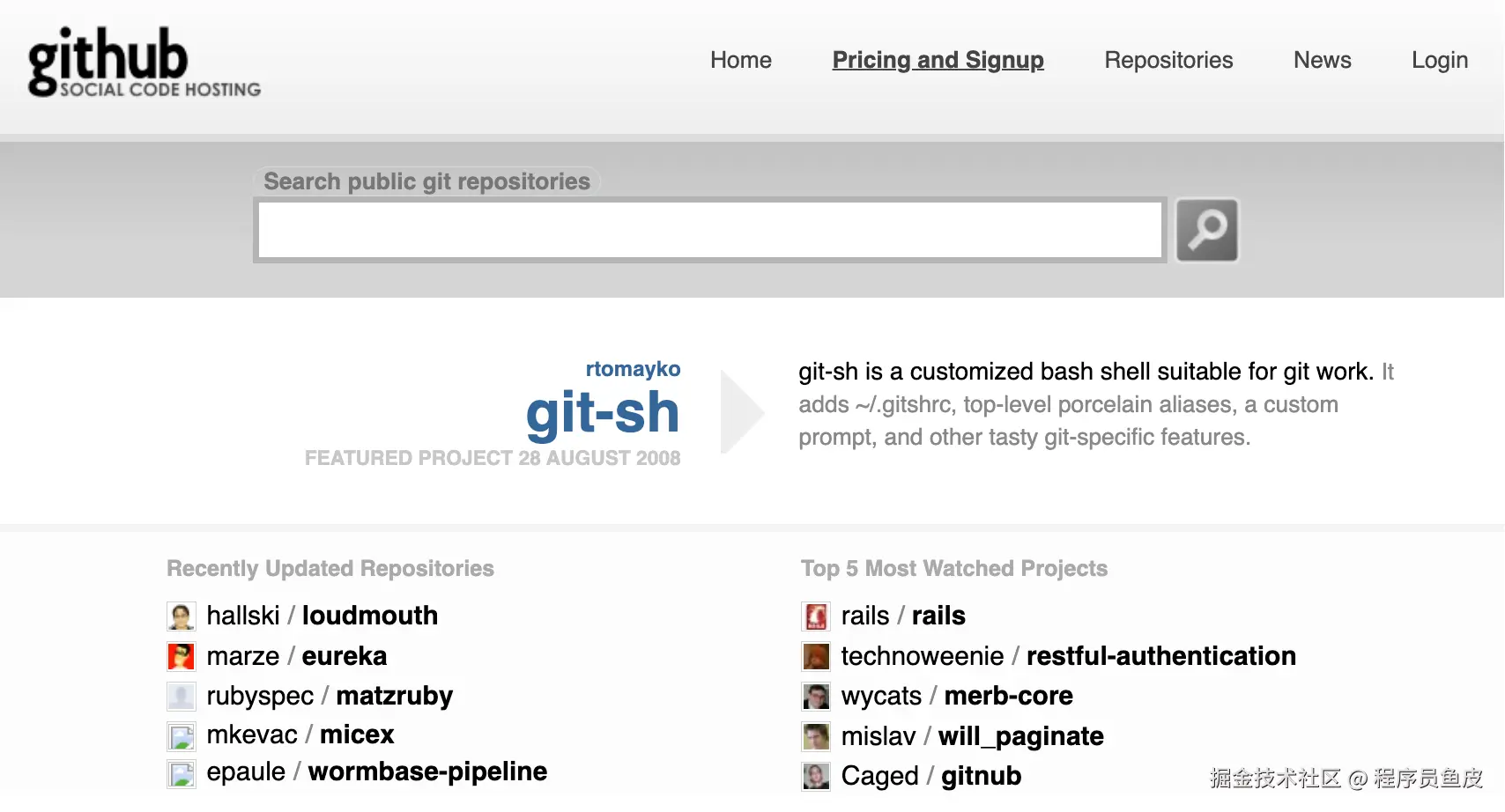
Task: Click technoweenie's avatar icon
Action: point(816,656)
